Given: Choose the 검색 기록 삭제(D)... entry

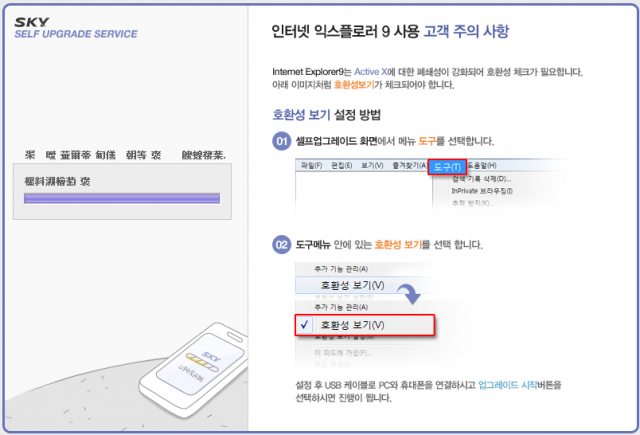Looking at the screenshot, I should pos(482,179).
